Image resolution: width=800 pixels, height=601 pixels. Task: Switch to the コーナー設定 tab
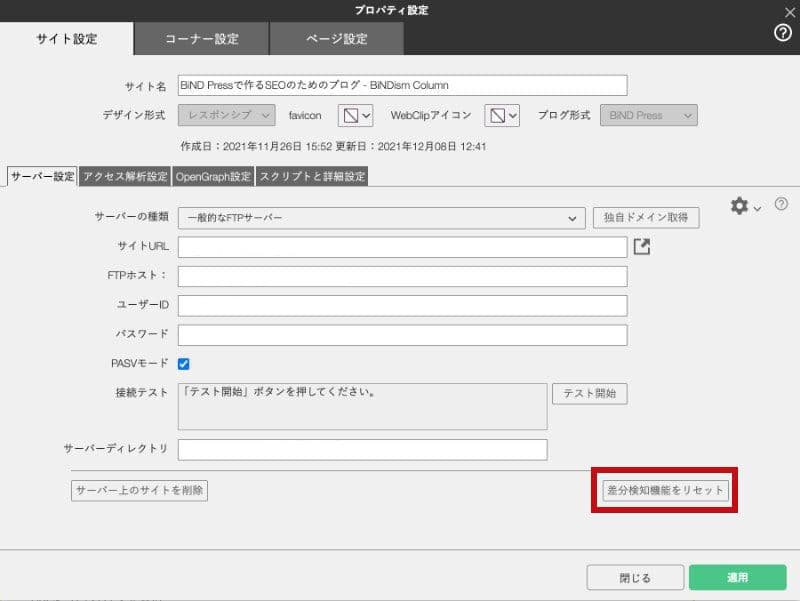(201, 39)
